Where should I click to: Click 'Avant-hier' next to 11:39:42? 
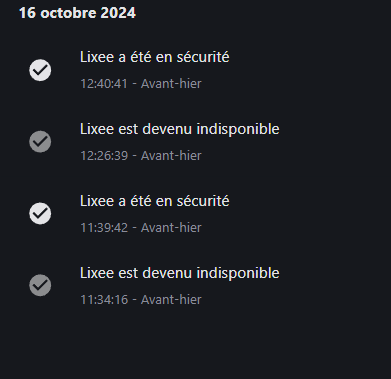(x=171, y=228)
